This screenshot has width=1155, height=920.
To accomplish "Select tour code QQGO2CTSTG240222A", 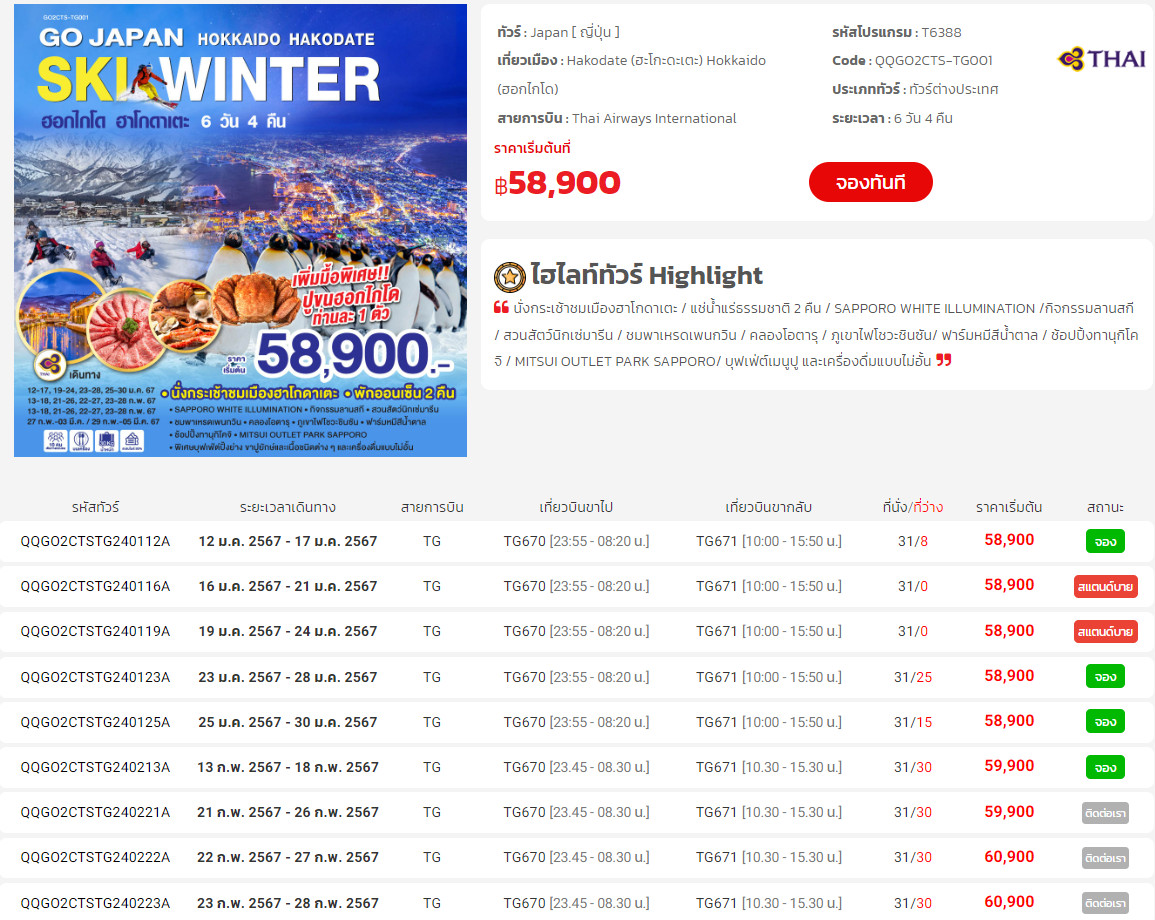I will coord(95,857).
